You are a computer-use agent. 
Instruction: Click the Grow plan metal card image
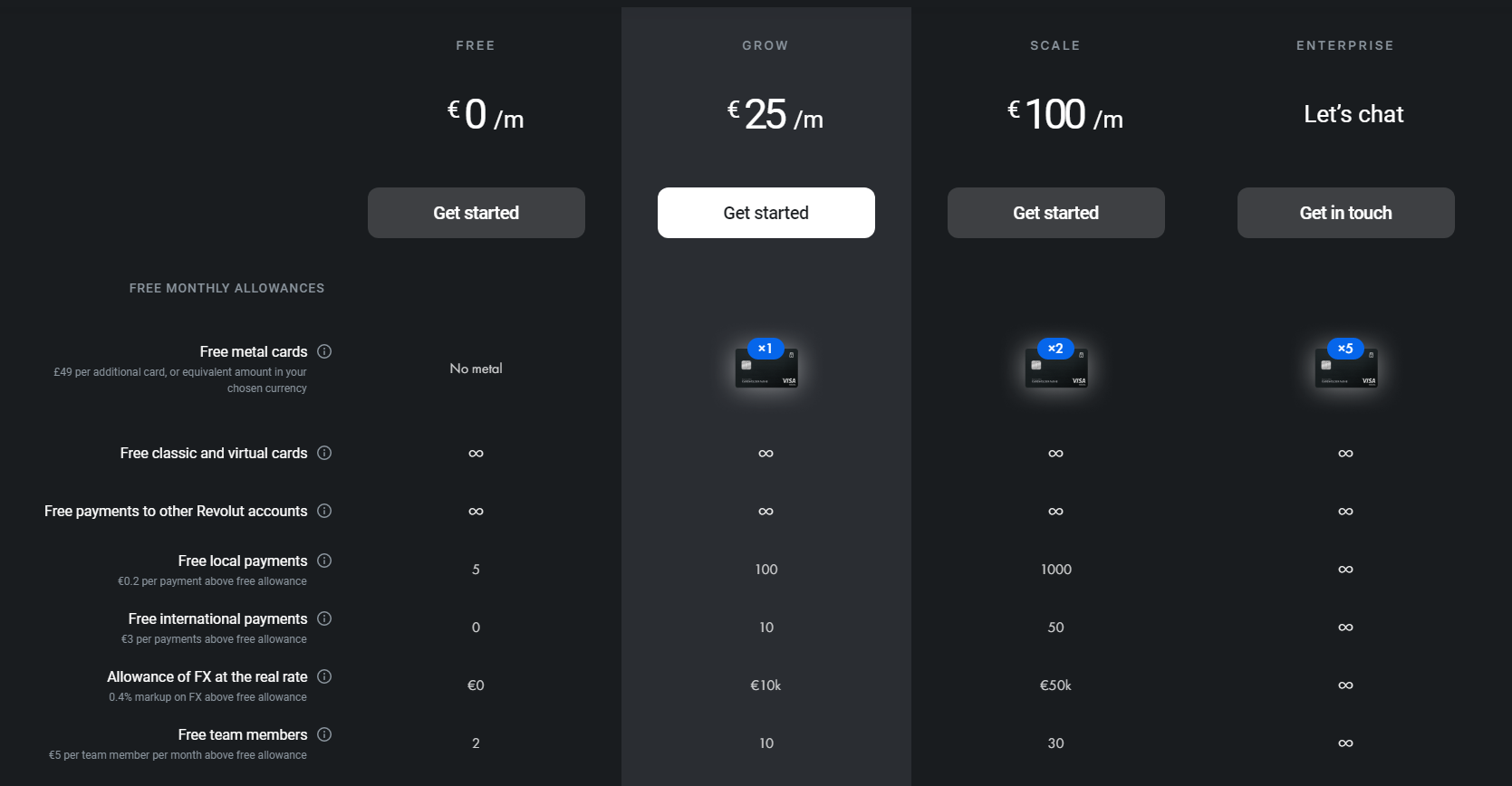(766, 371)
